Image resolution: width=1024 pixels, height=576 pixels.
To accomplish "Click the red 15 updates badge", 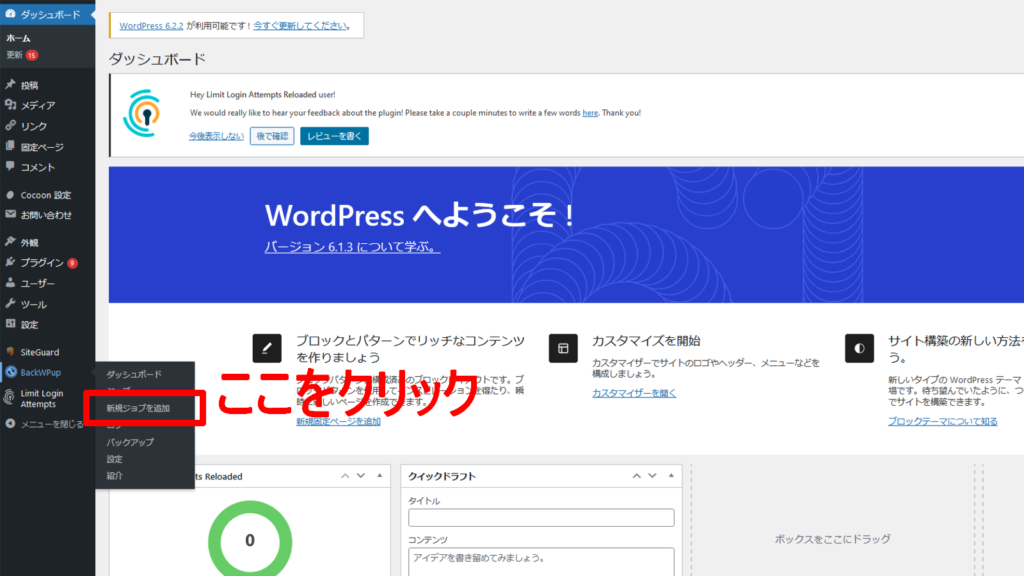I will [31, 56].
